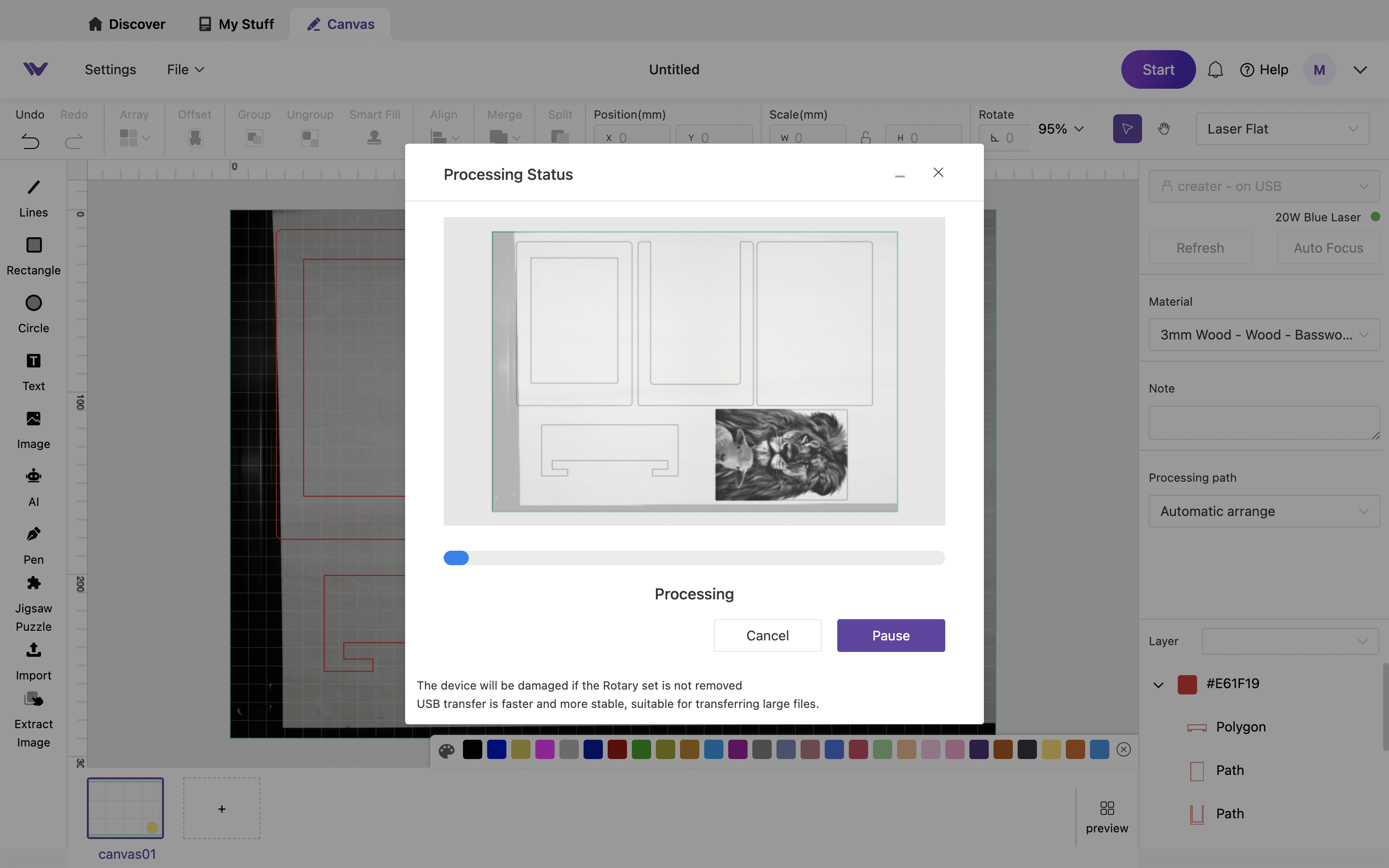Open the File menu
Screen dimensions: 1389x868
(185, 69)
